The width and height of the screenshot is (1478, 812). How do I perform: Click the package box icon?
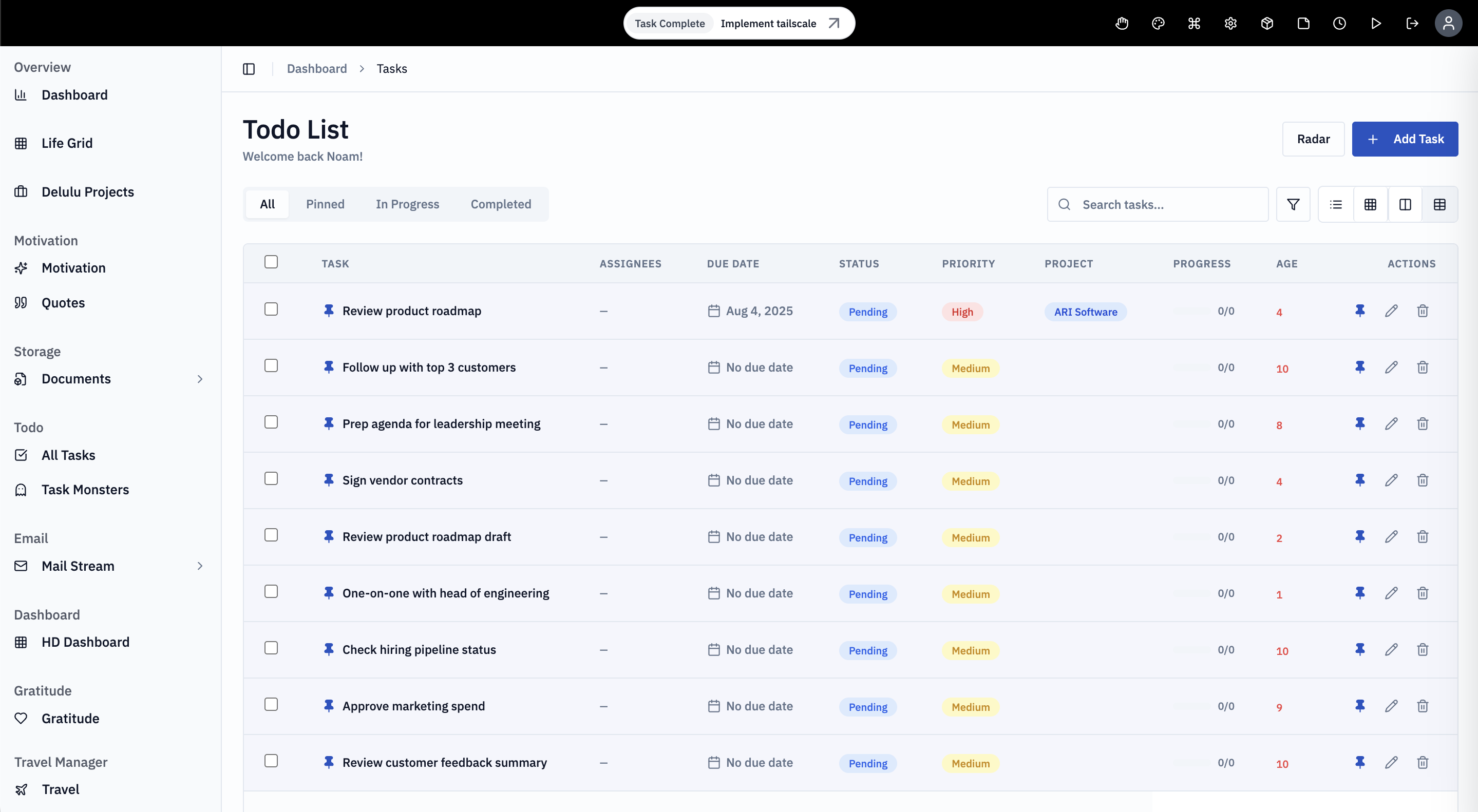click(x=1267, y=24)
